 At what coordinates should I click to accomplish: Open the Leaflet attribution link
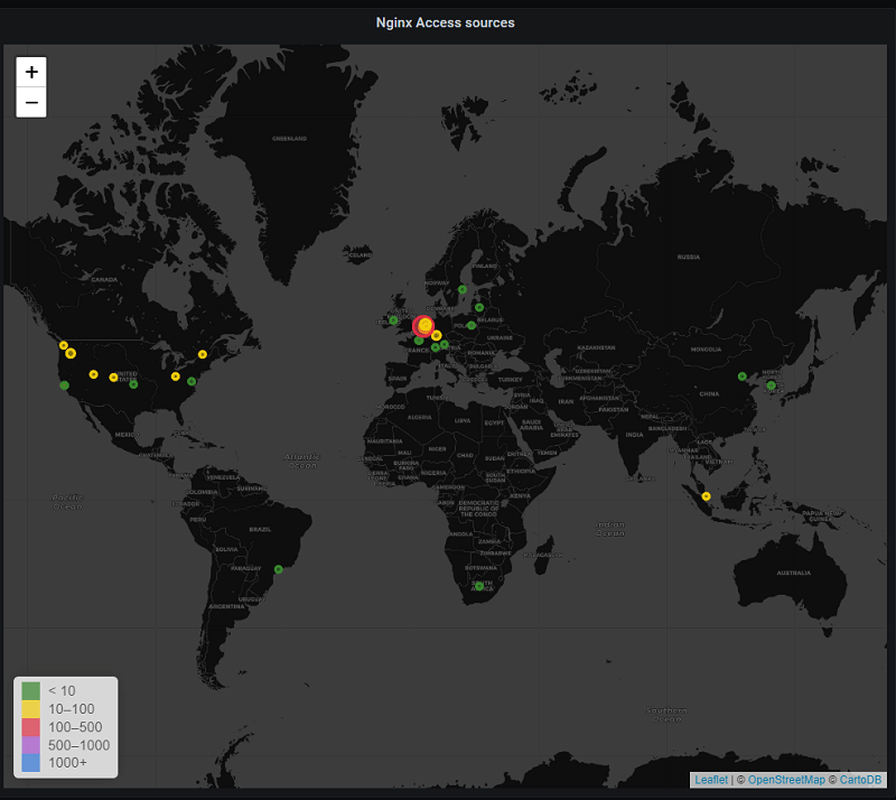click(x=711, y=780)
